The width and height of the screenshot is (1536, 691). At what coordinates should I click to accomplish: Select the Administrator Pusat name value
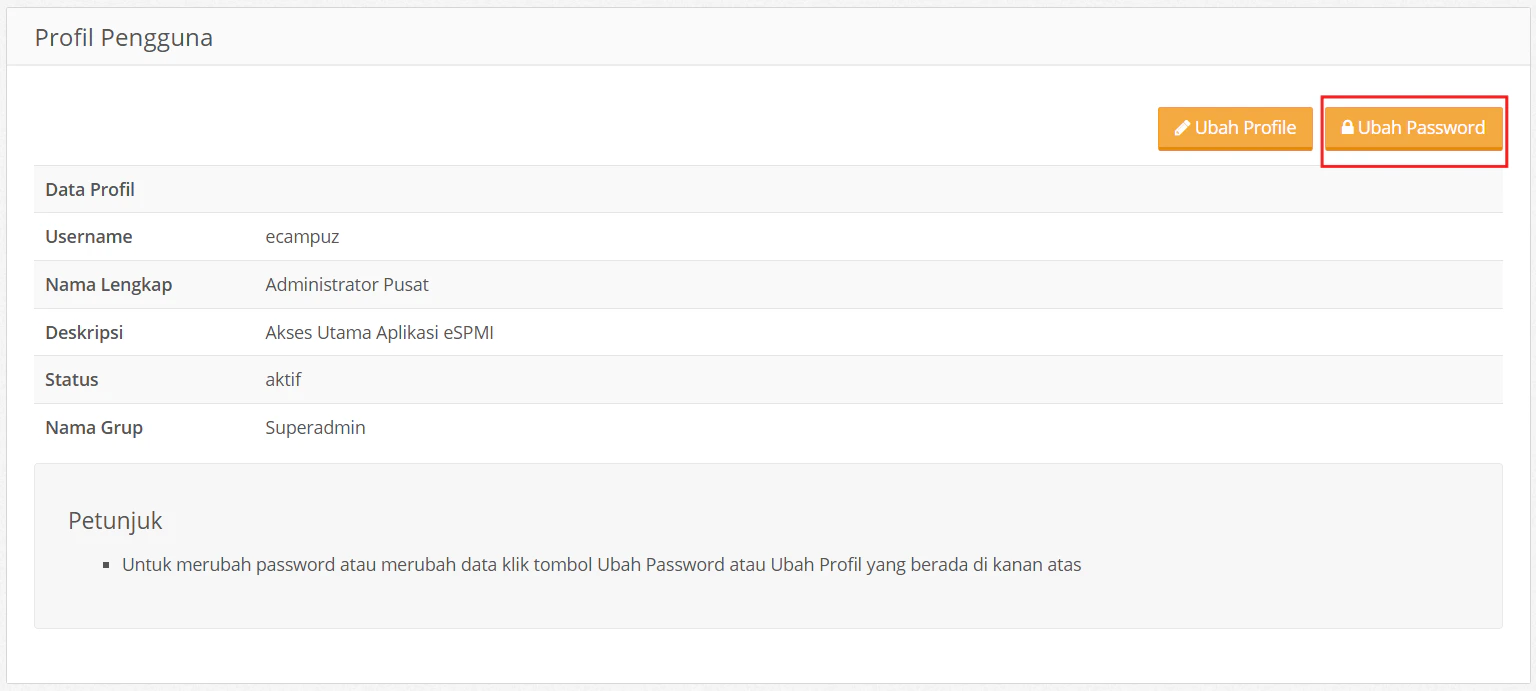346,284
